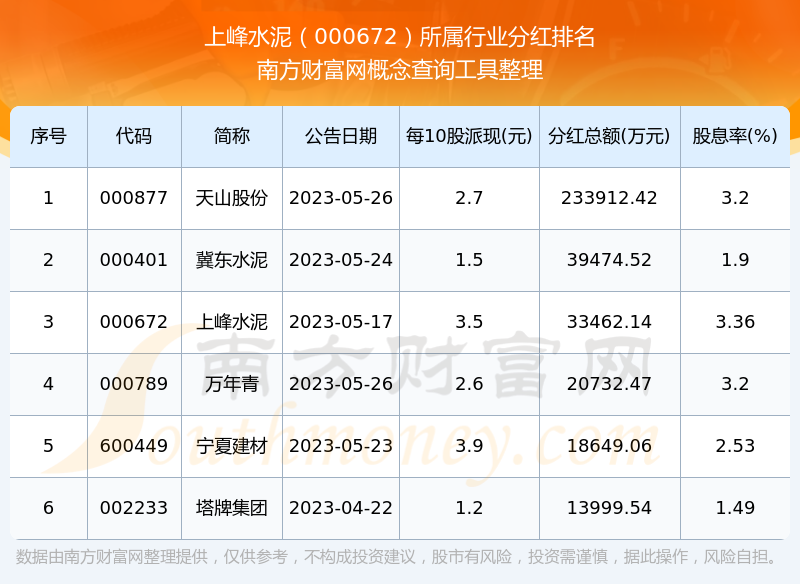The height and width of the screenshot is (584, 800).
Task: Click the 2.53 dividend yield value
Action: (x=735, y=446)
